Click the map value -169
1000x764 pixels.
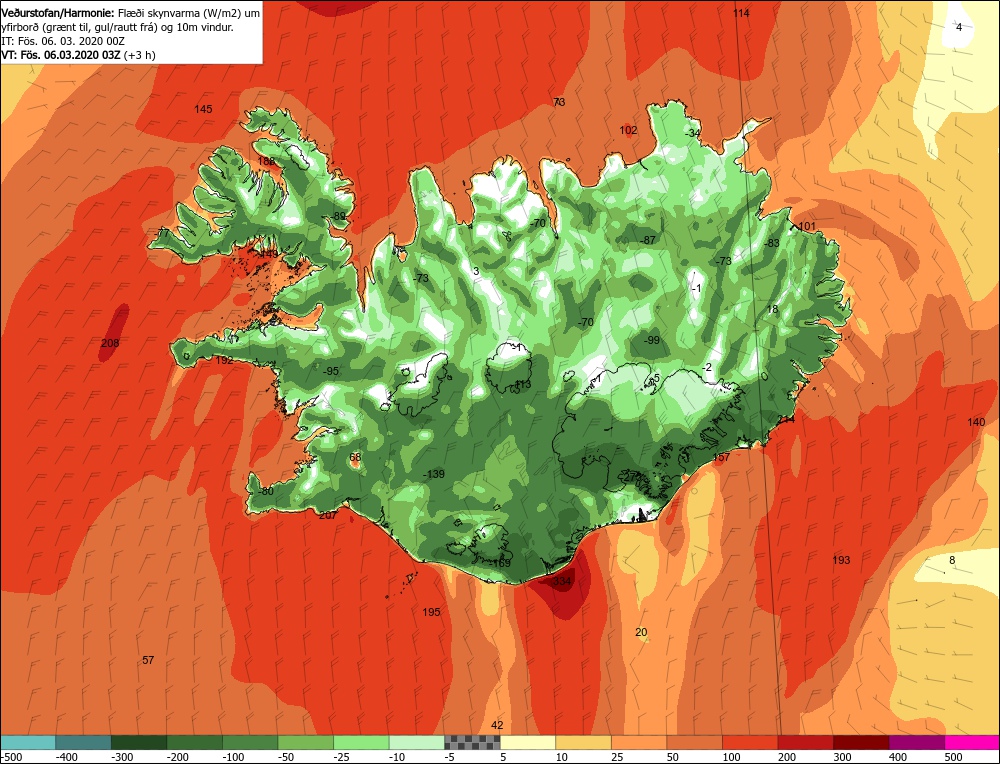[x=500, y=564]
